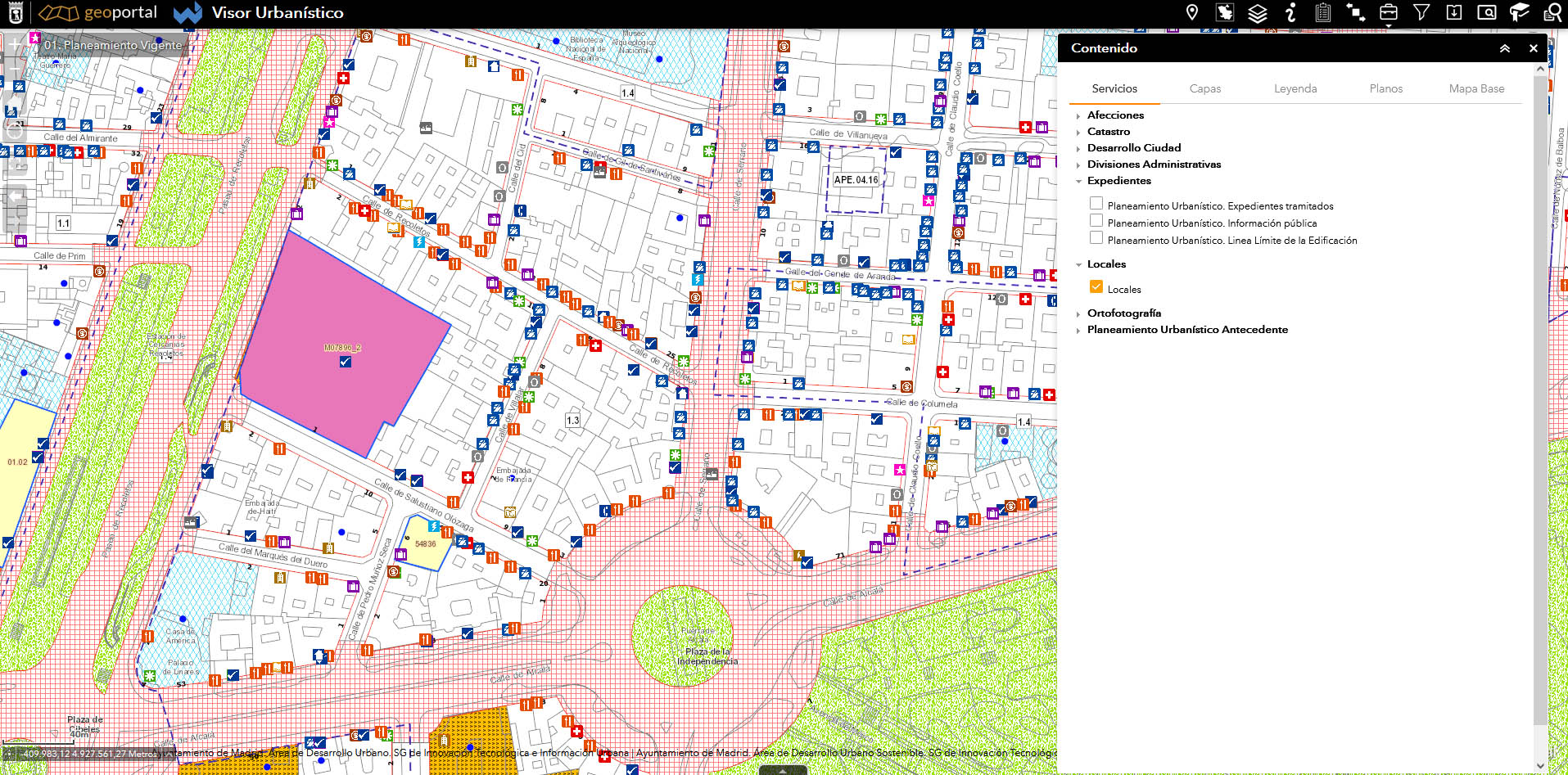This screenshot has height=775, width=1568.
Task: Enable Planeamiento Urbanístico Expedientes tramitados checkbox
Action: point(1096,204)
